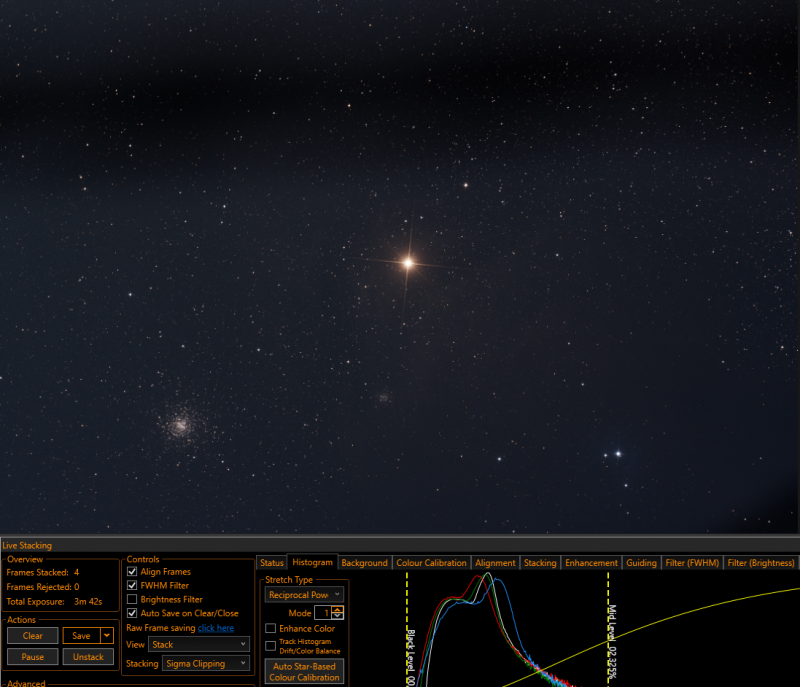
Task: Pause the live stacking
Action: [33, 656]
